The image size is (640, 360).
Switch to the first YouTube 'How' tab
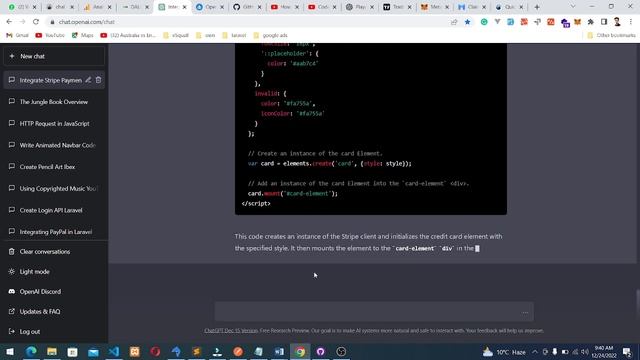pos(284,7)
